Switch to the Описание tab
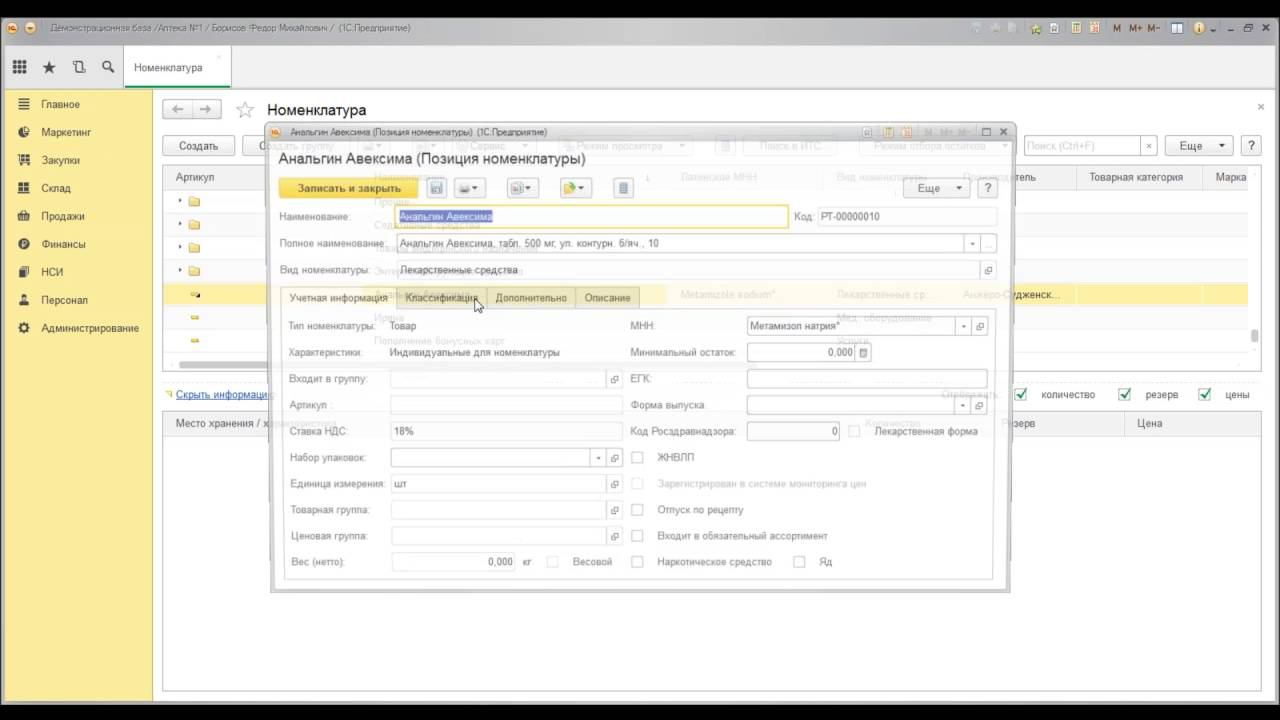The width and height of the screenshot is (1280, 720). point(607,298)
